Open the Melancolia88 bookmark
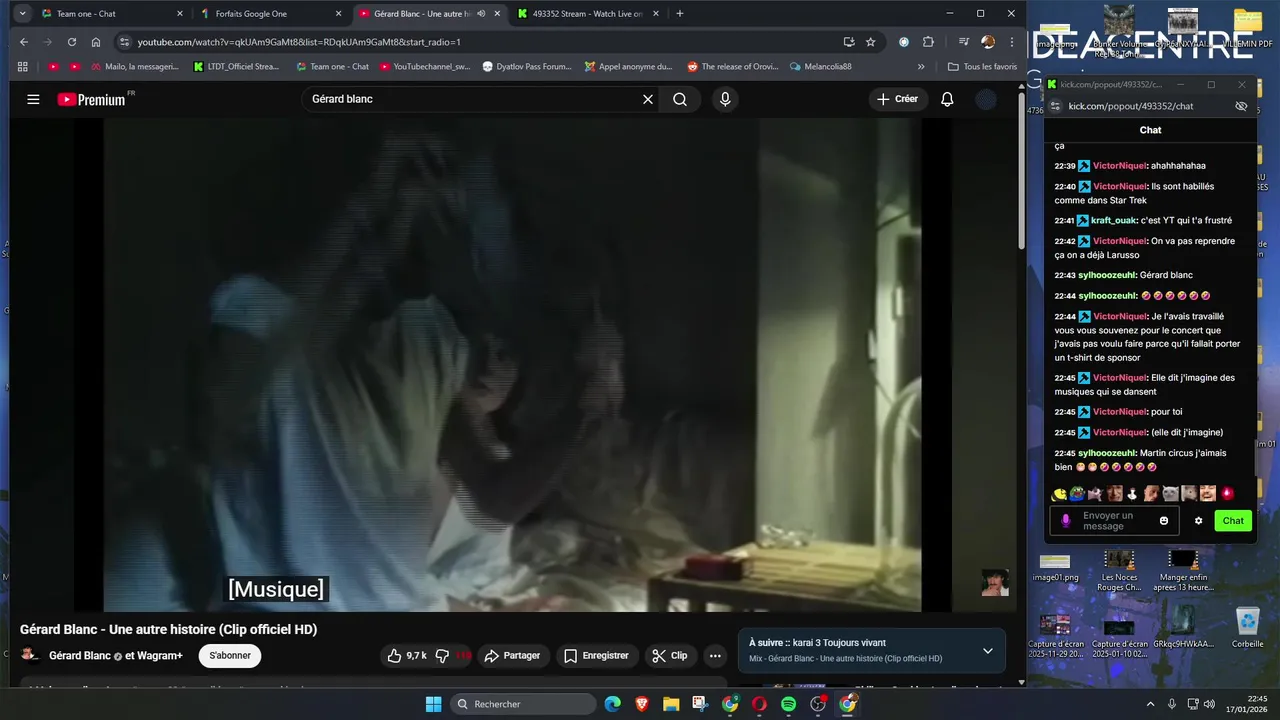The width and height of the screenshot is (1280, 720). [820, 67]
